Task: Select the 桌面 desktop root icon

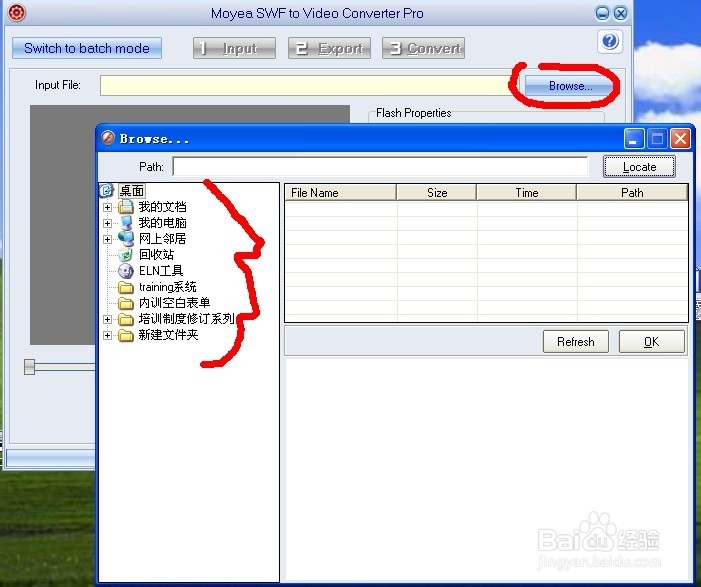Action: (106, 190)
